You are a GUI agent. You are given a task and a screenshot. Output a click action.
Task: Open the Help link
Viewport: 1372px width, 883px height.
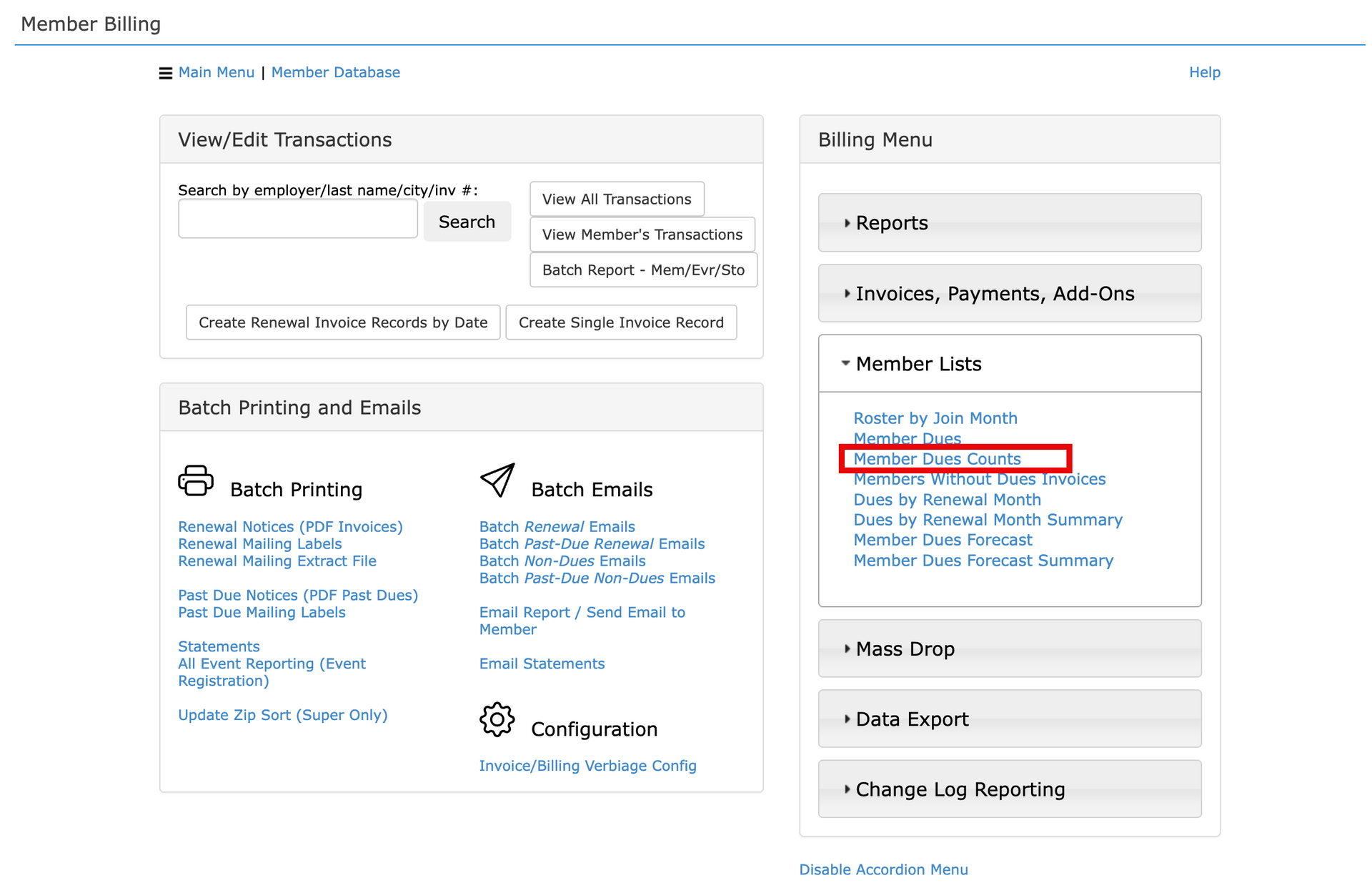coord(1204,73)
